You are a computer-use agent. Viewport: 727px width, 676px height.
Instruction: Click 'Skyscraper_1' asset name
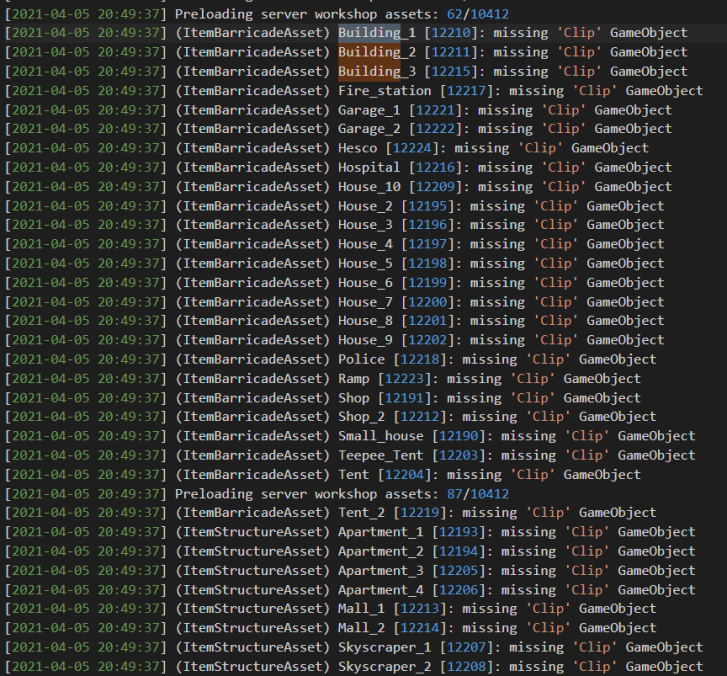point(384,647)
